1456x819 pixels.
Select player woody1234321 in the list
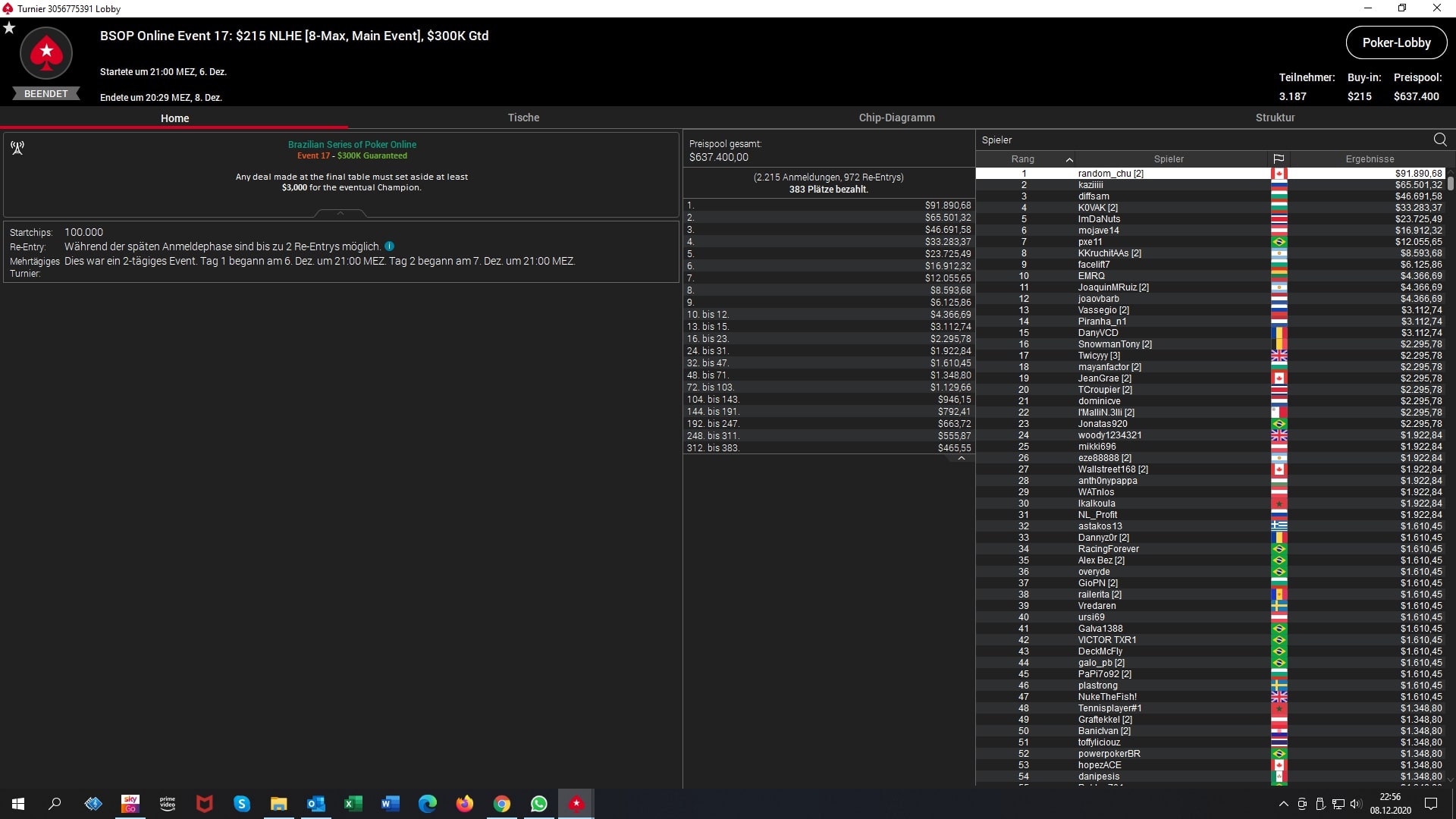pyautogui.click(x=1210, y=435)
